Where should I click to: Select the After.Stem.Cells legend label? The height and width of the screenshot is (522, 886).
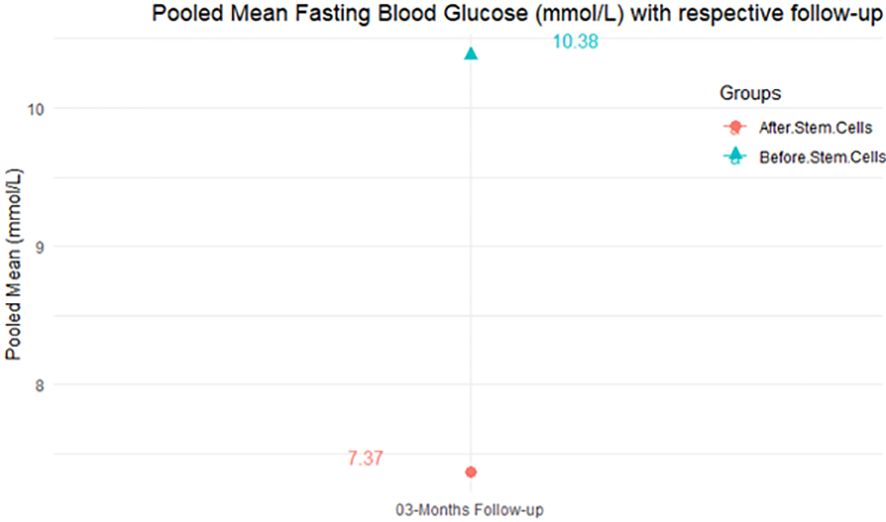[x=814, y=128]
